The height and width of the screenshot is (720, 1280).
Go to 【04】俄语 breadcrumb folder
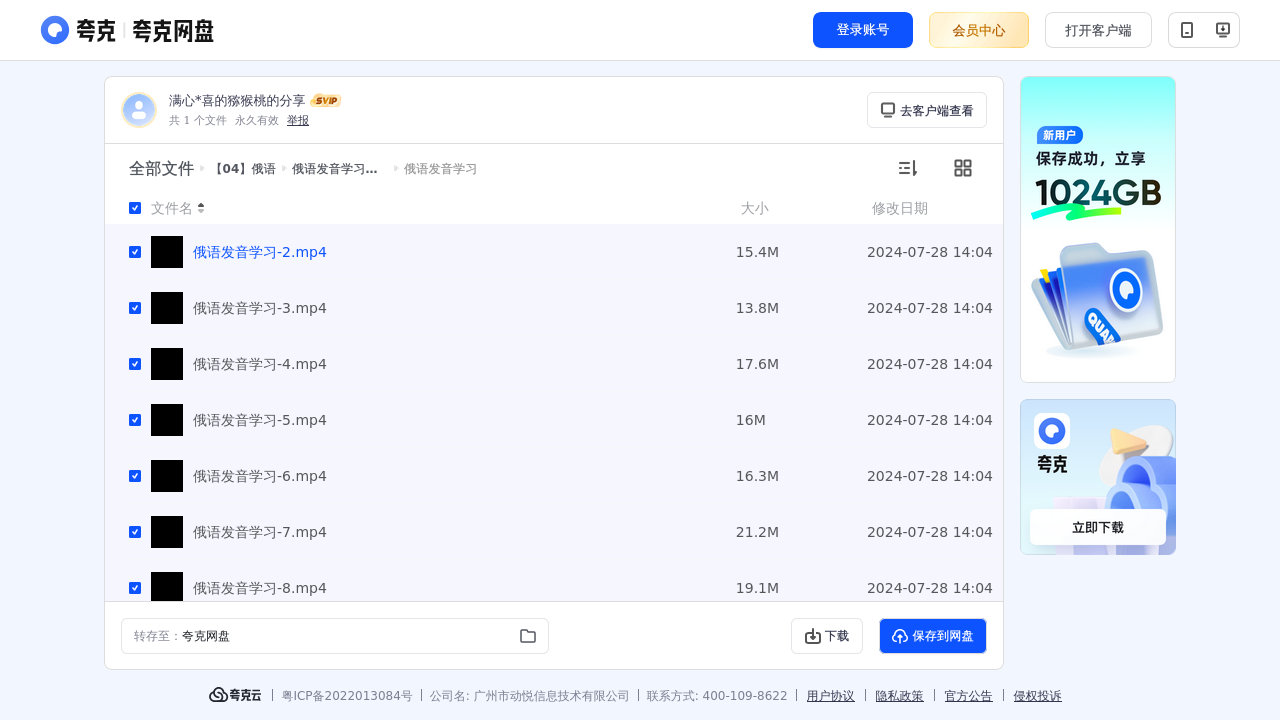point(243,169)
